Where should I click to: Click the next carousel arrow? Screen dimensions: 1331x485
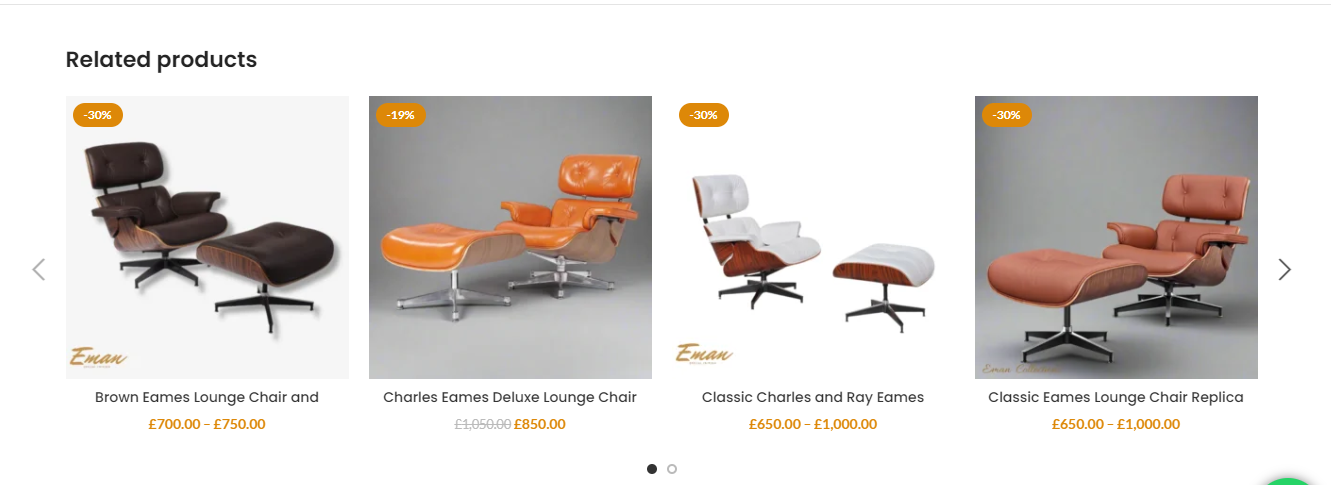coord(1285,269)
